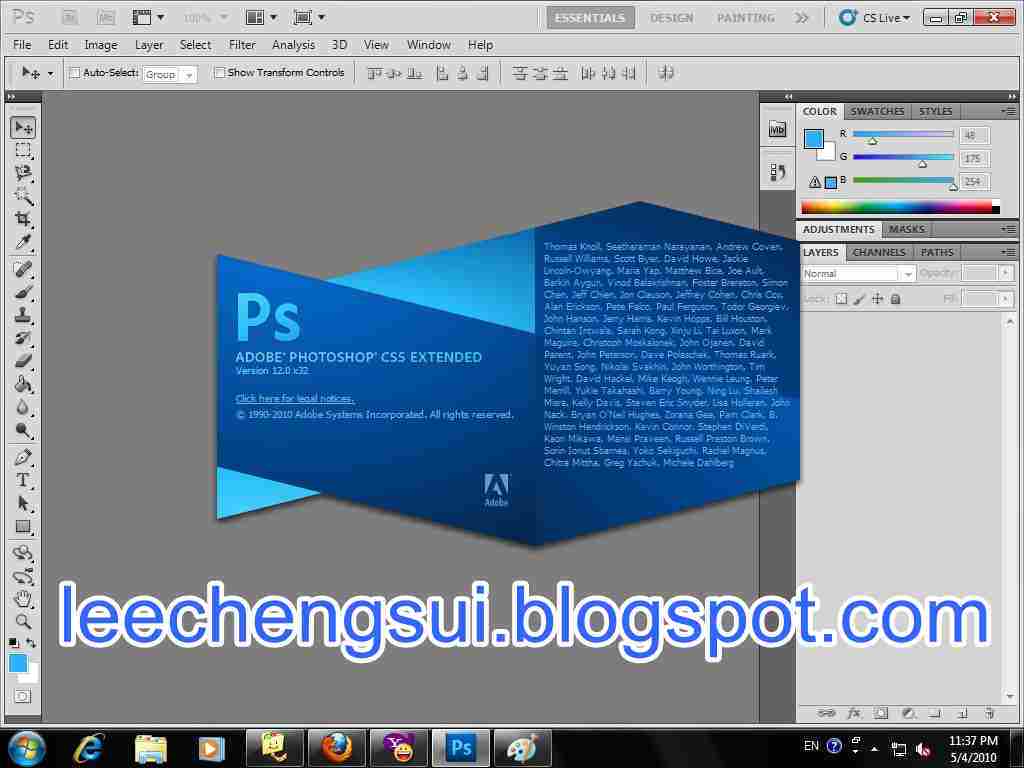Click the R slider in Color panel
Viewport: 1024px width, 768px height.
(x=903, y=135)
